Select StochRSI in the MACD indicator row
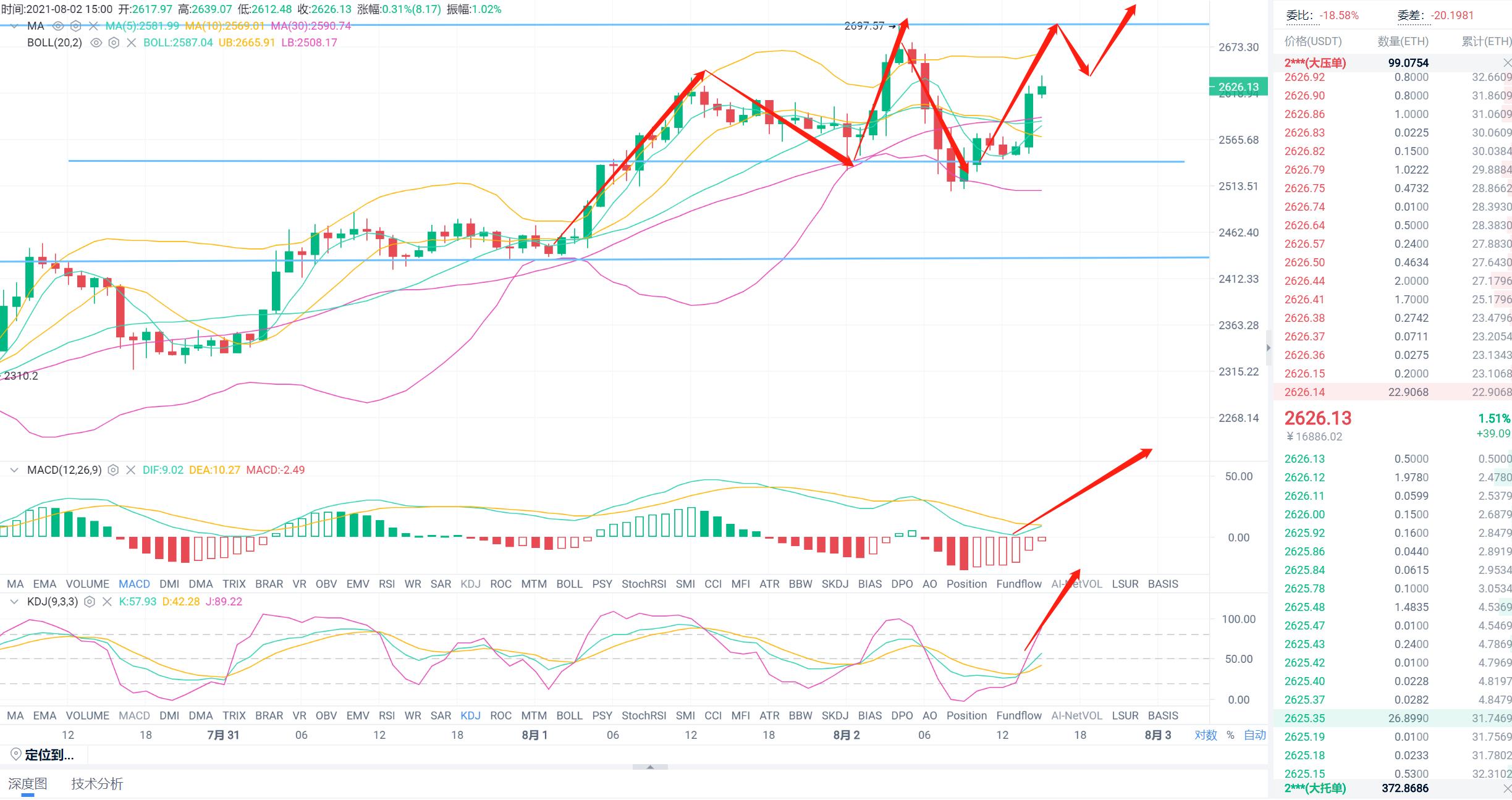The height and width of the screenshot is (800, 1512). pyautogui.click(x=643, y=584)
